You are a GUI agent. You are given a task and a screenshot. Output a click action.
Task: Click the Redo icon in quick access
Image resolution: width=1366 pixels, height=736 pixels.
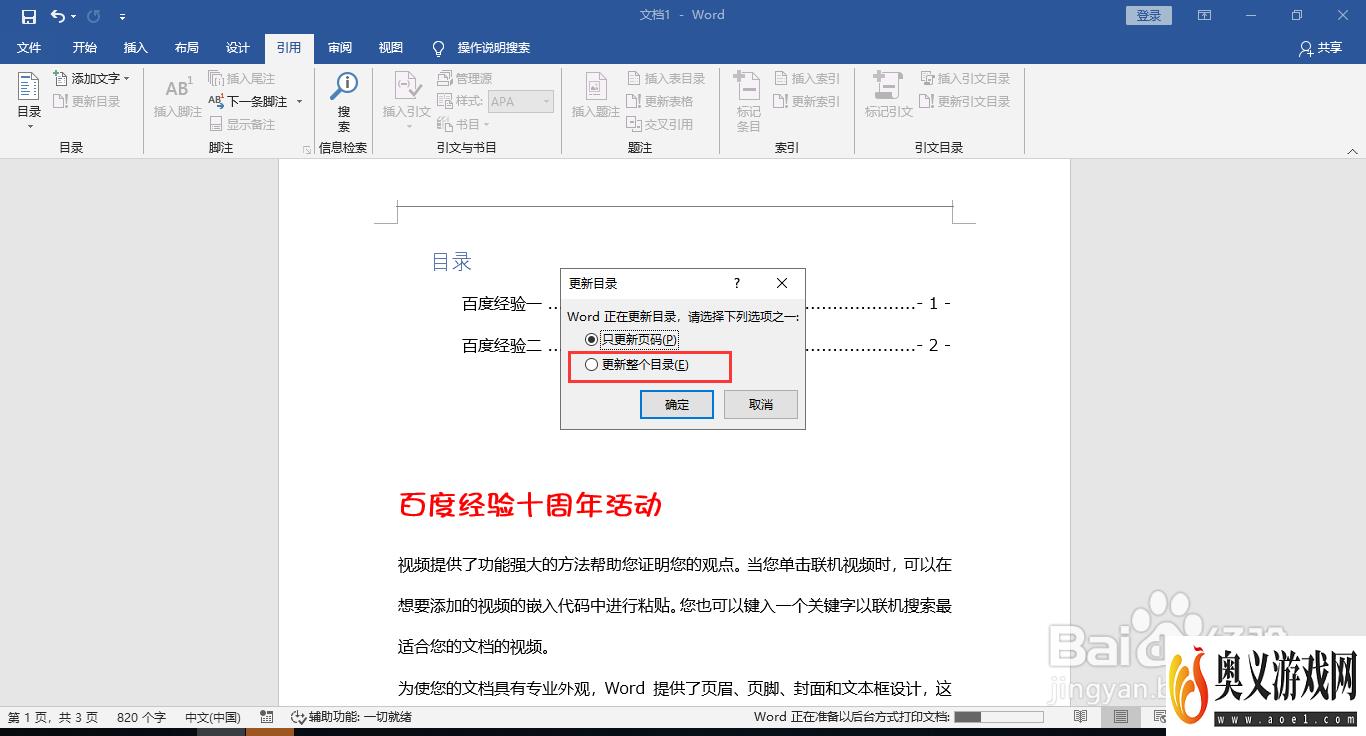[x=94, y=16]
